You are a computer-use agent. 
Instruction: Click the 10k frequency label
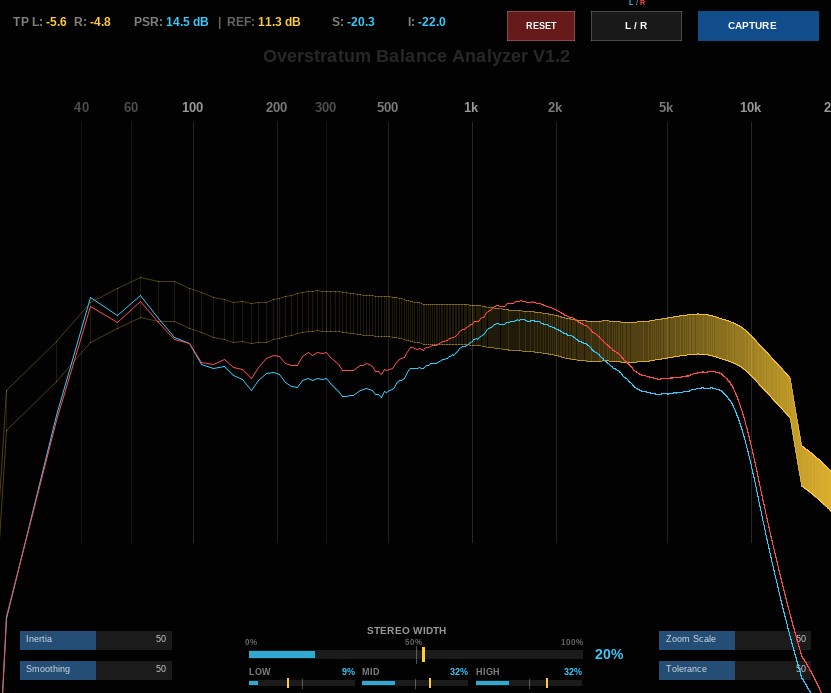pyautogui.click(x=750, y=108)
